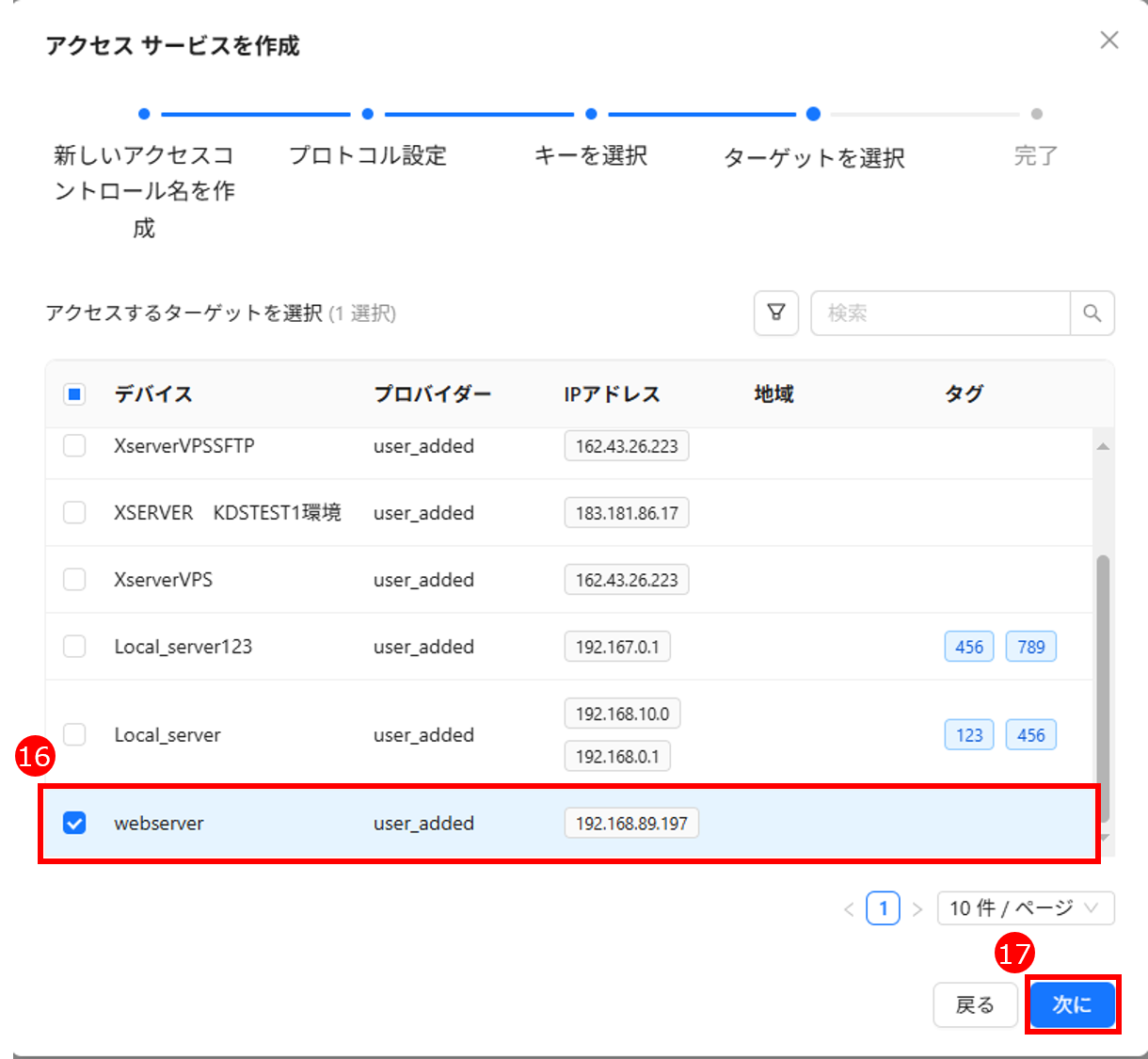Go to the previous page arrow
Screen dimensions: 1148x1059
(849, 909)
